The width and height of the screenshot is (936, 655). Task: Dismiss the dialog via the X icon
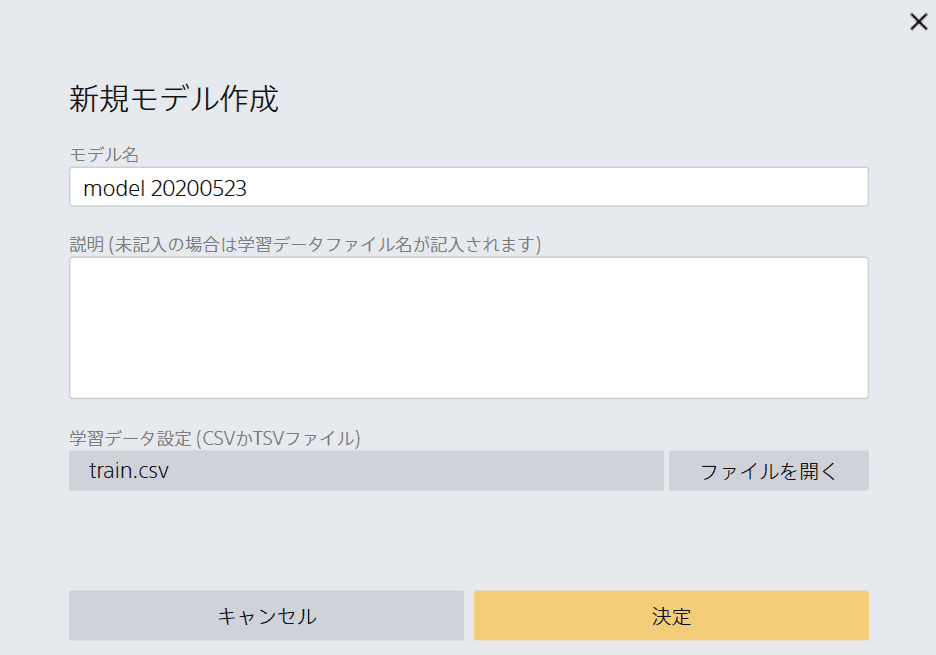pyautogui.click(x=918, y=21)
